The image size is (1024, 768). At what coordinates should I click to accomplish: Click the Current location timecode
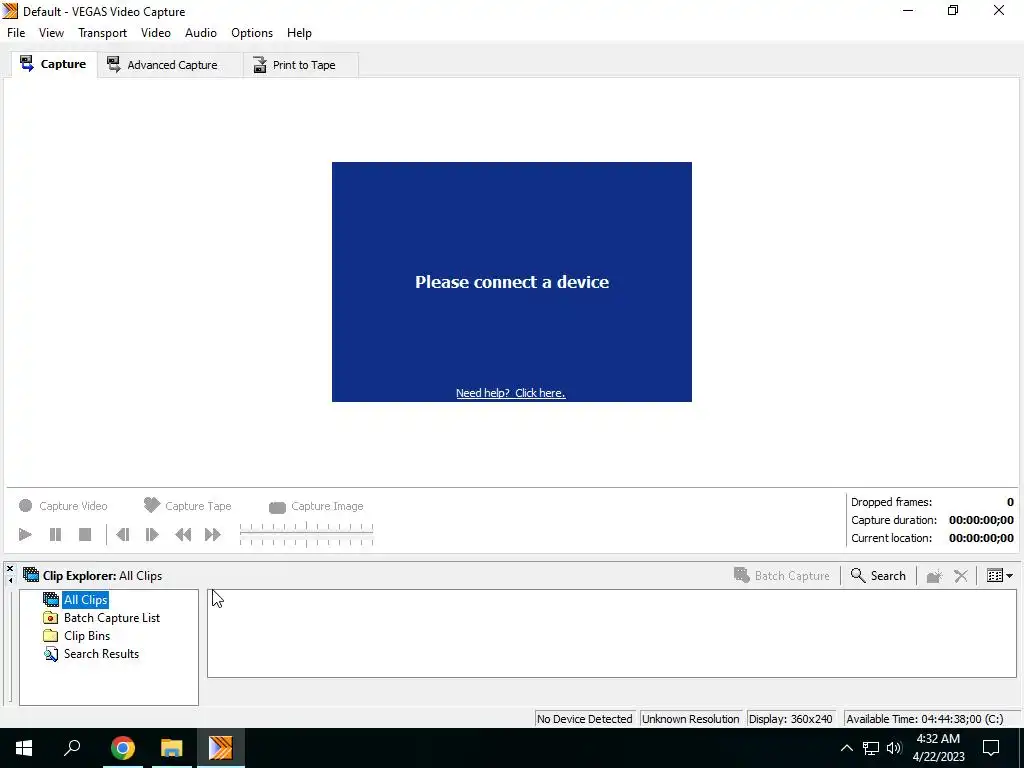[x=981, y=538]
